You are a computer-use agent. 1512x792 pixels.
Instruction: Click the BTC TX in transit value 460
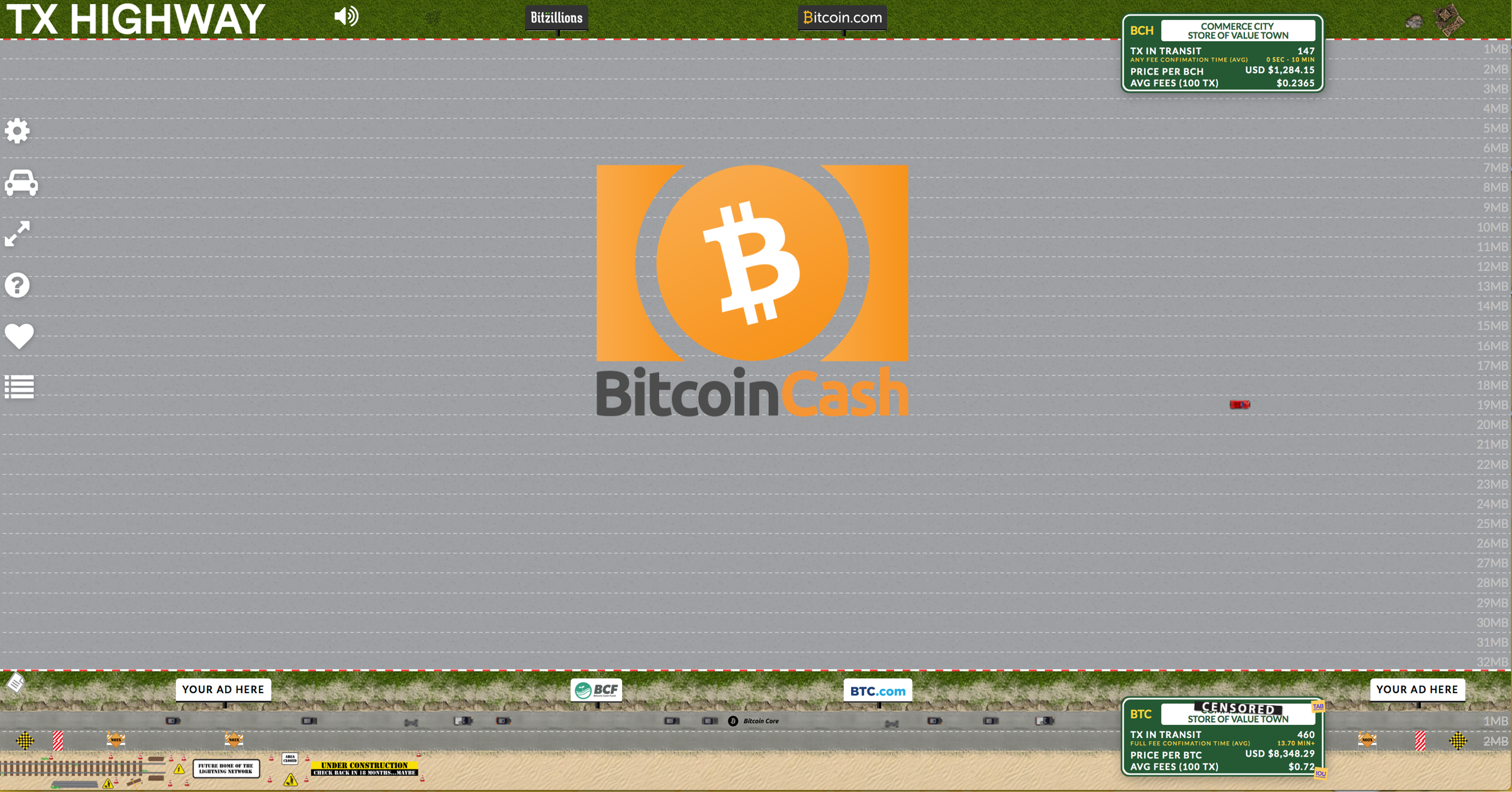[1306, 734]
